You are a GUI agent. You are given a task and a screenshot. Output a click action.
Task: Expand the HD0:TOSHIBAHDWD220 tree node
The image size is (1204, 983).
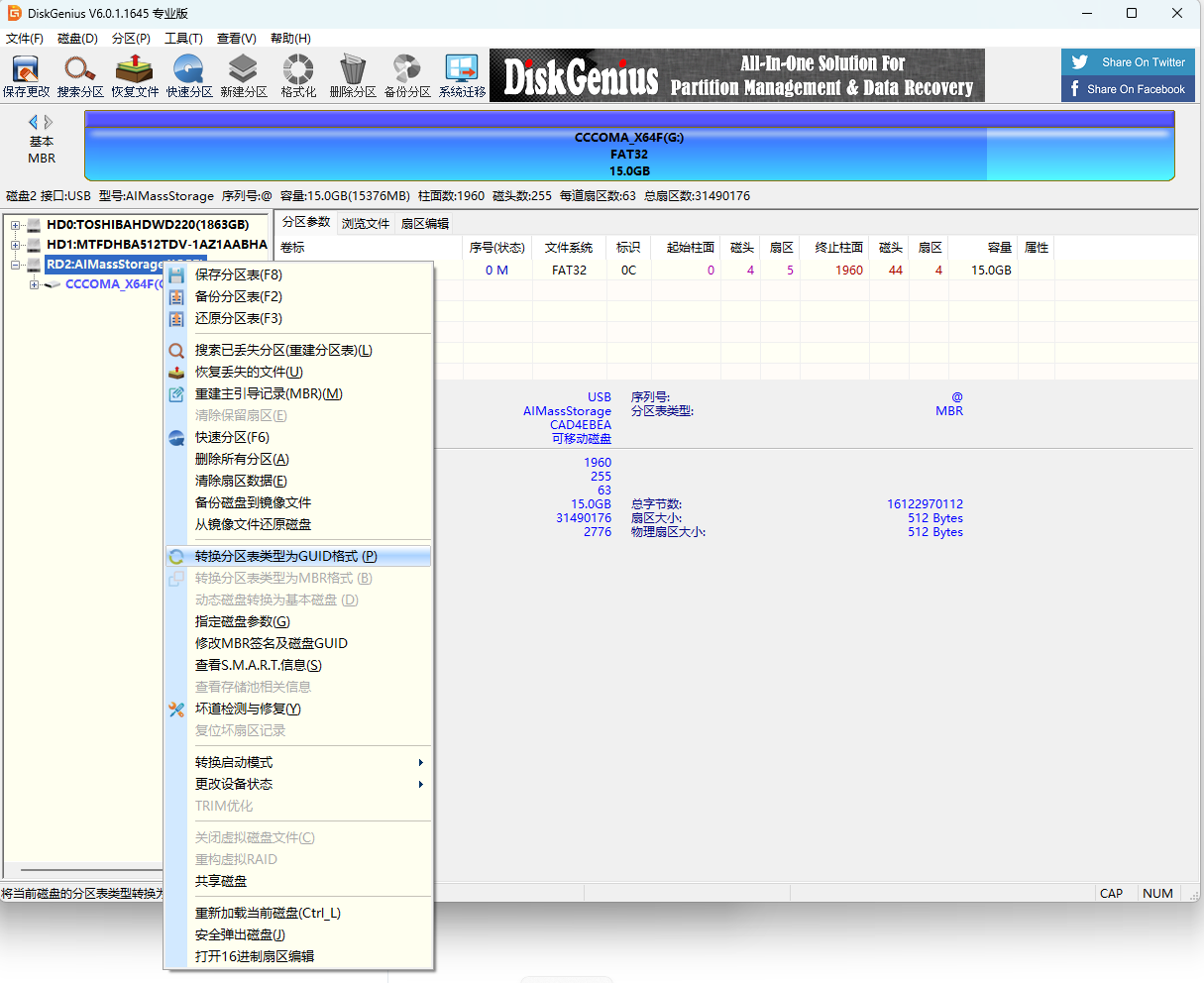coord(16,225)
